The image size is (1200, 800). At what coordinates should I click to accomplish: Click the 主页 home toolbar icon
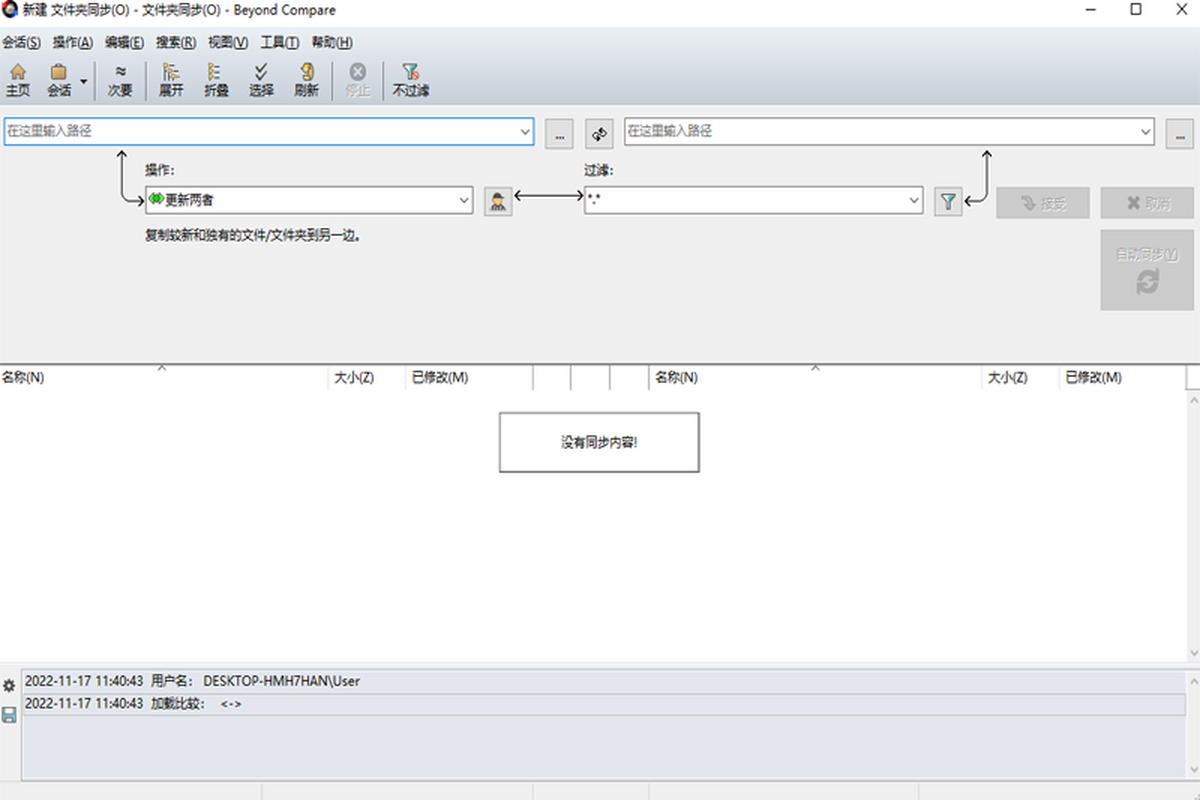[18, 80]
